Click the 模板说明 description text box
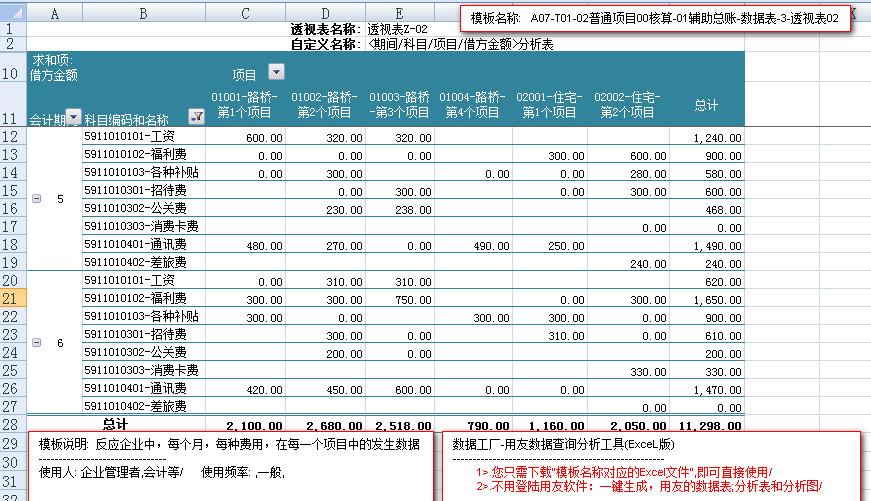 (232, 465)
